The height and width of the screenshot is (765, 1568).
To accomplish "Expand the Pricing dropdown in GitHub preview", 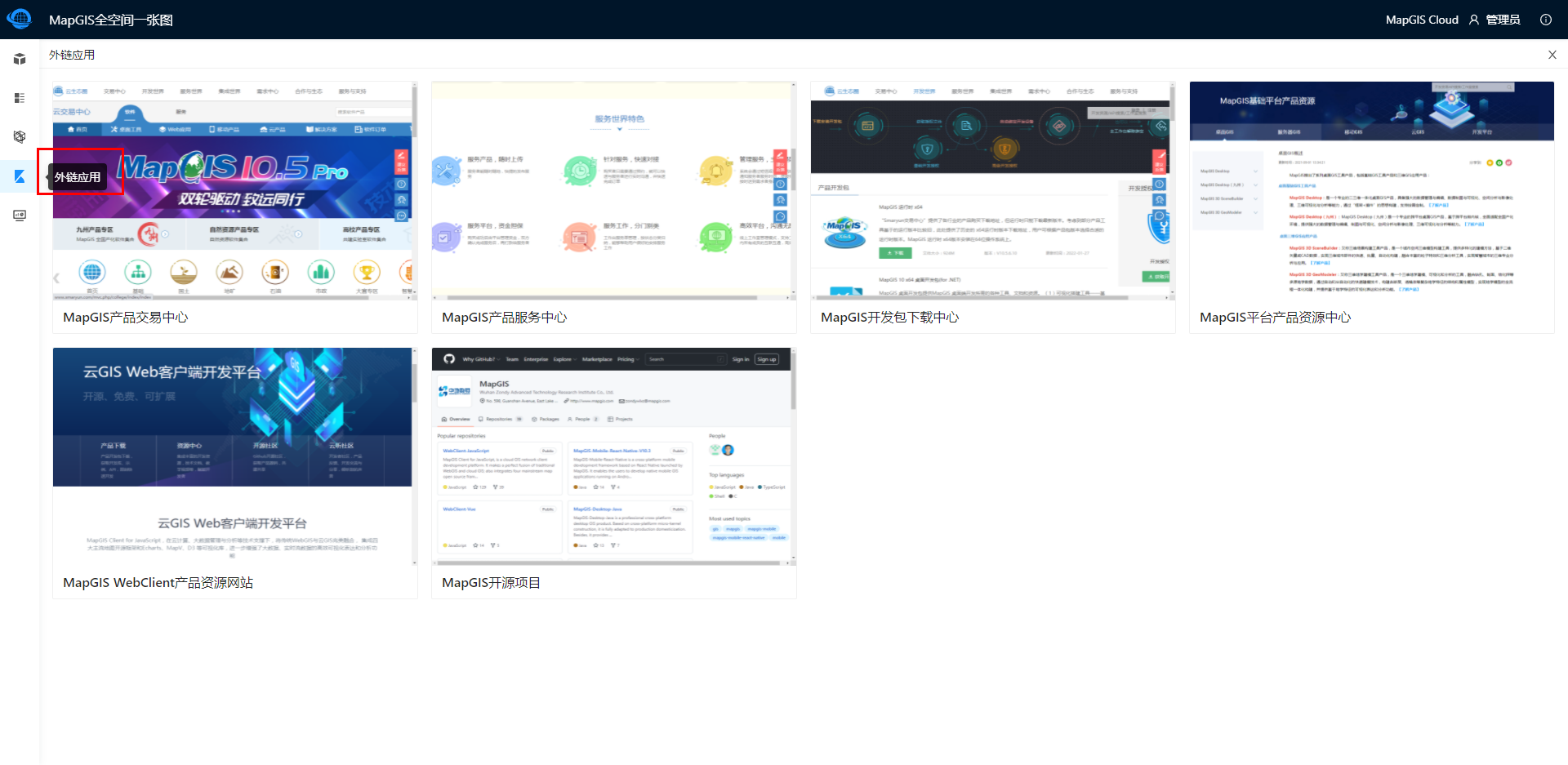I will click(x=627, y=359).
